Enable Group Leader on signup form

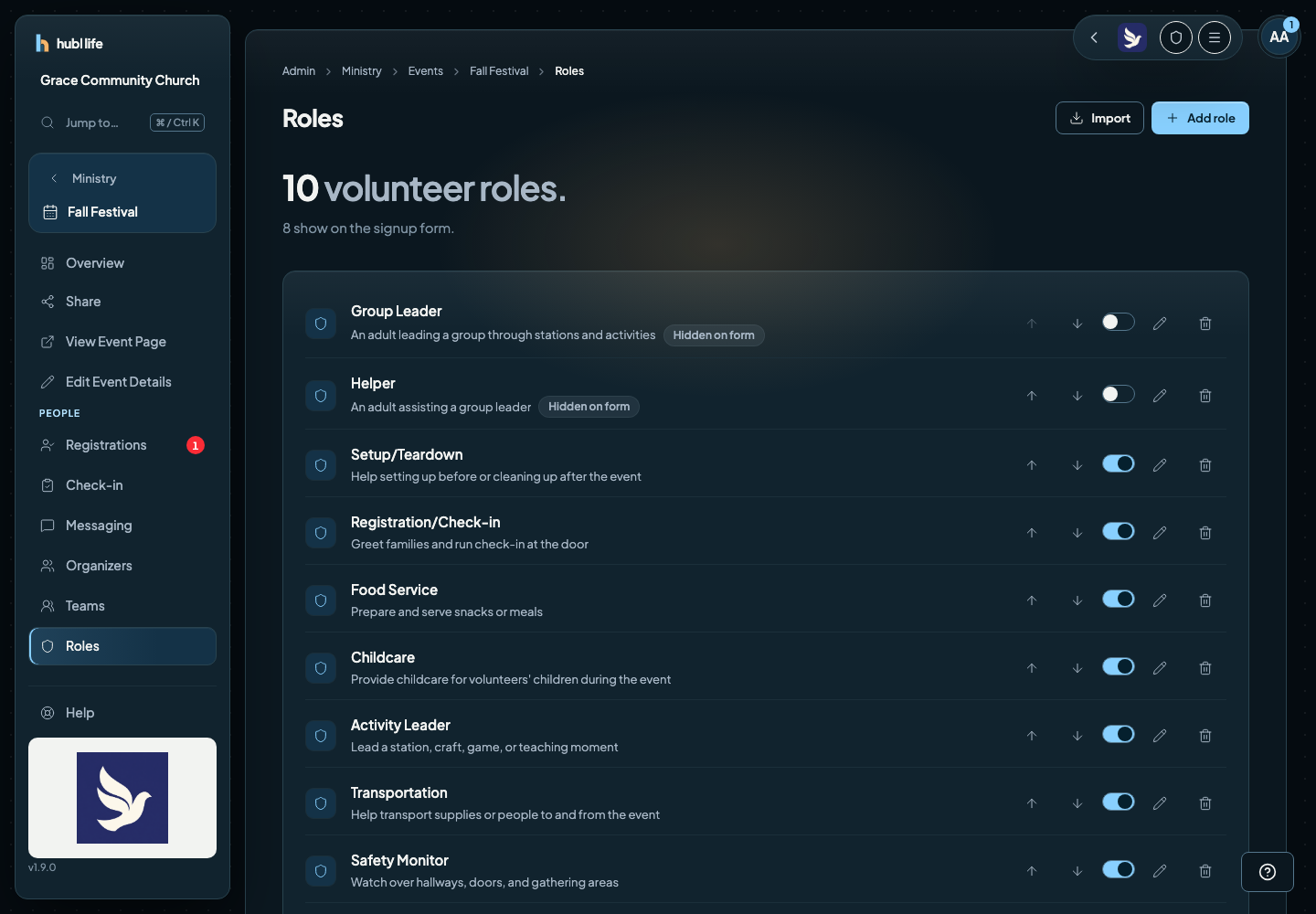pos(1119,322)
